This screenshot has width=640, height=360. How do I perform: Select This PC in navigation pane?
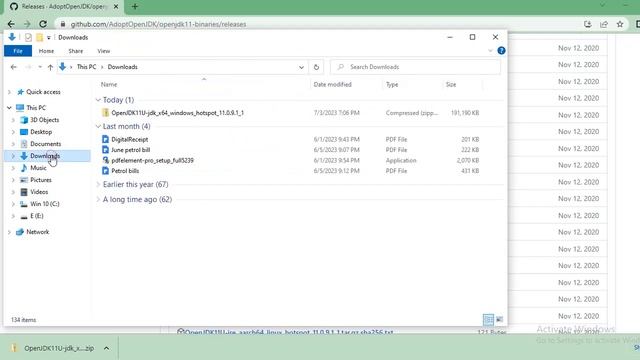click(36, 108)
